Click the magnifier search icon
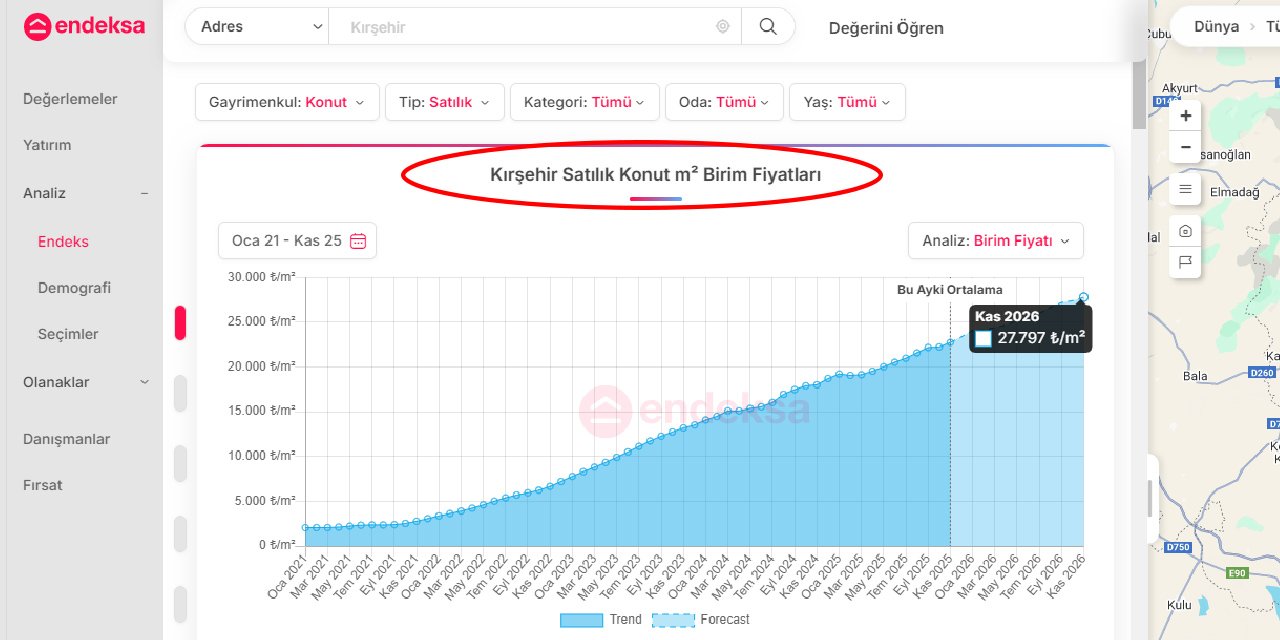The image size is (1280, 640). (768, 27)
